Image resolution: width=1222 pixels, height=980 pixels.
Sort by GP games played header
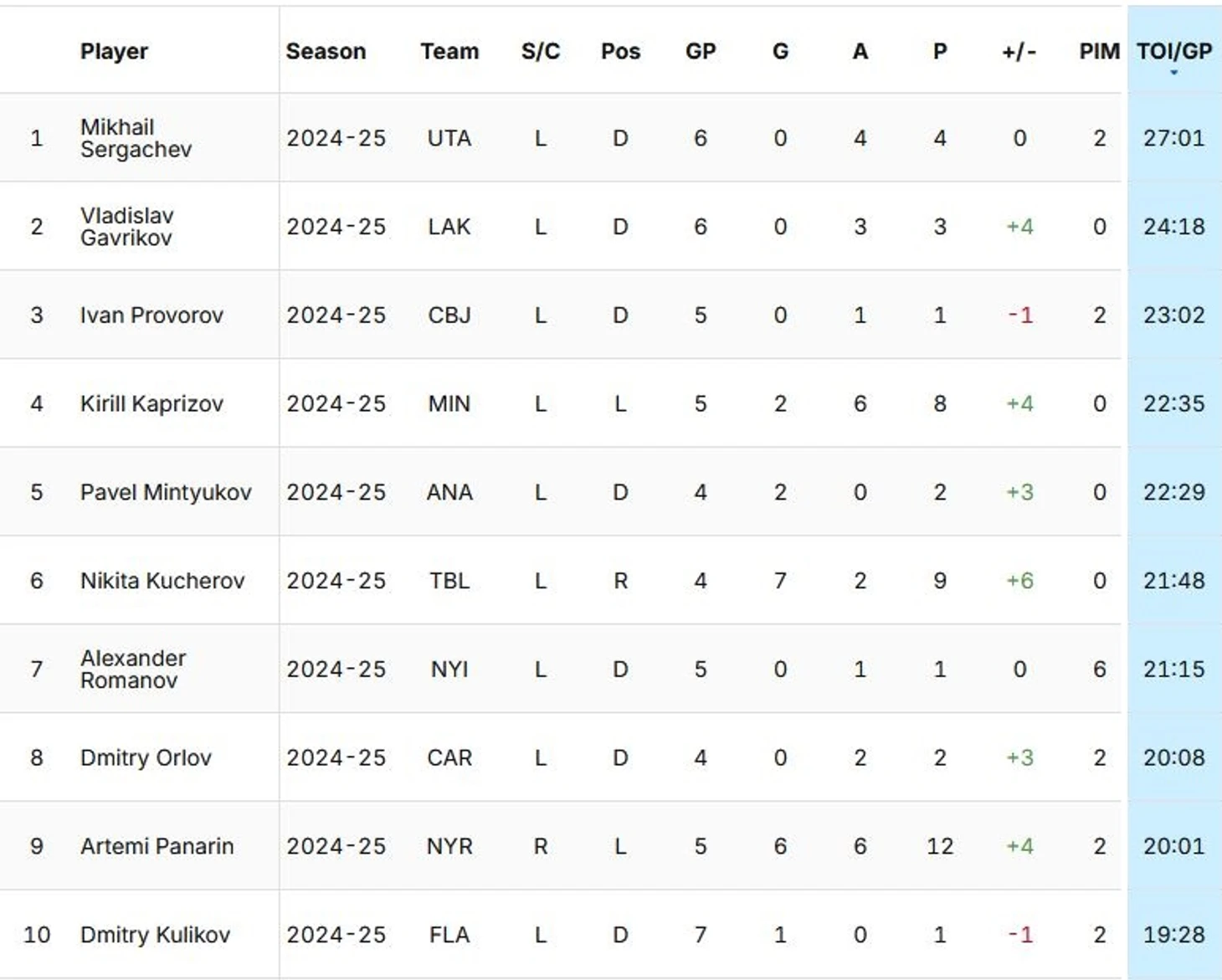click(x=701, y=51)
